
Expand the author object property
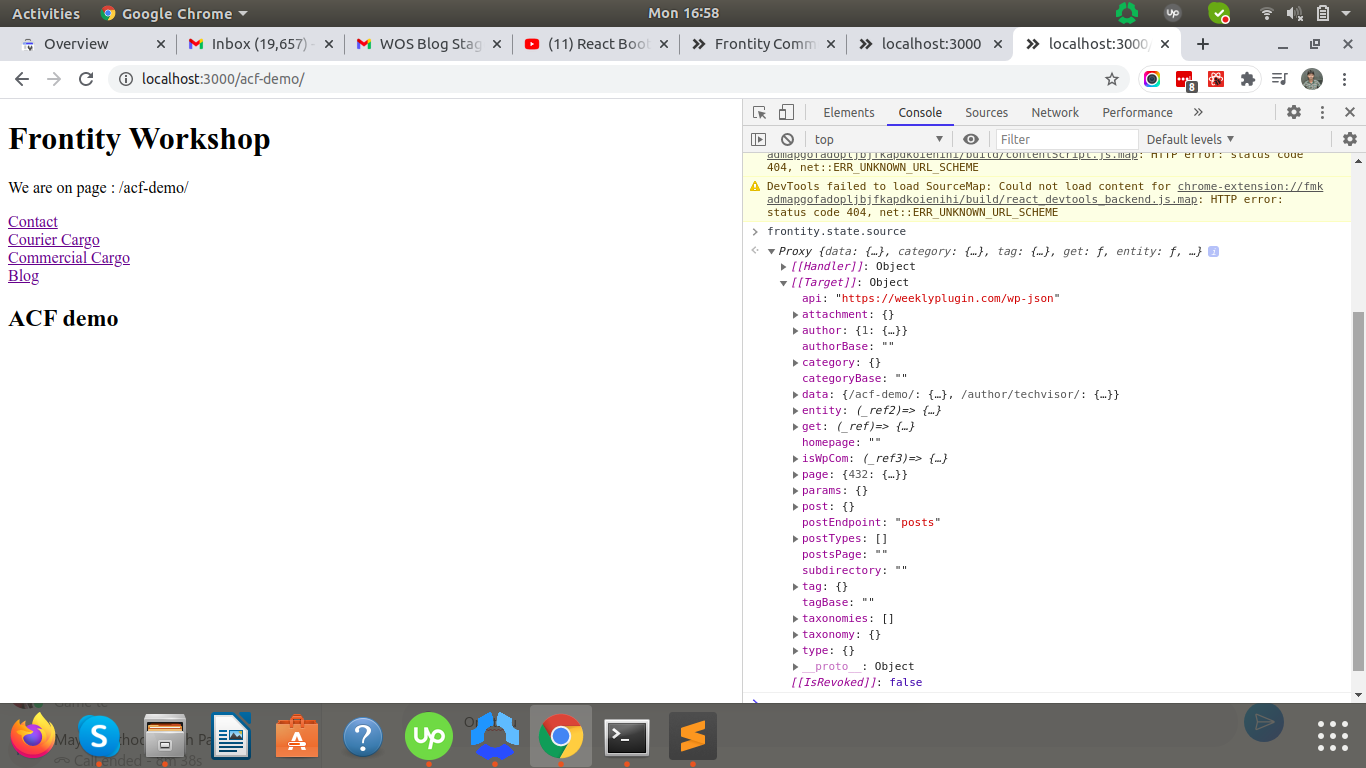(796, 331)
